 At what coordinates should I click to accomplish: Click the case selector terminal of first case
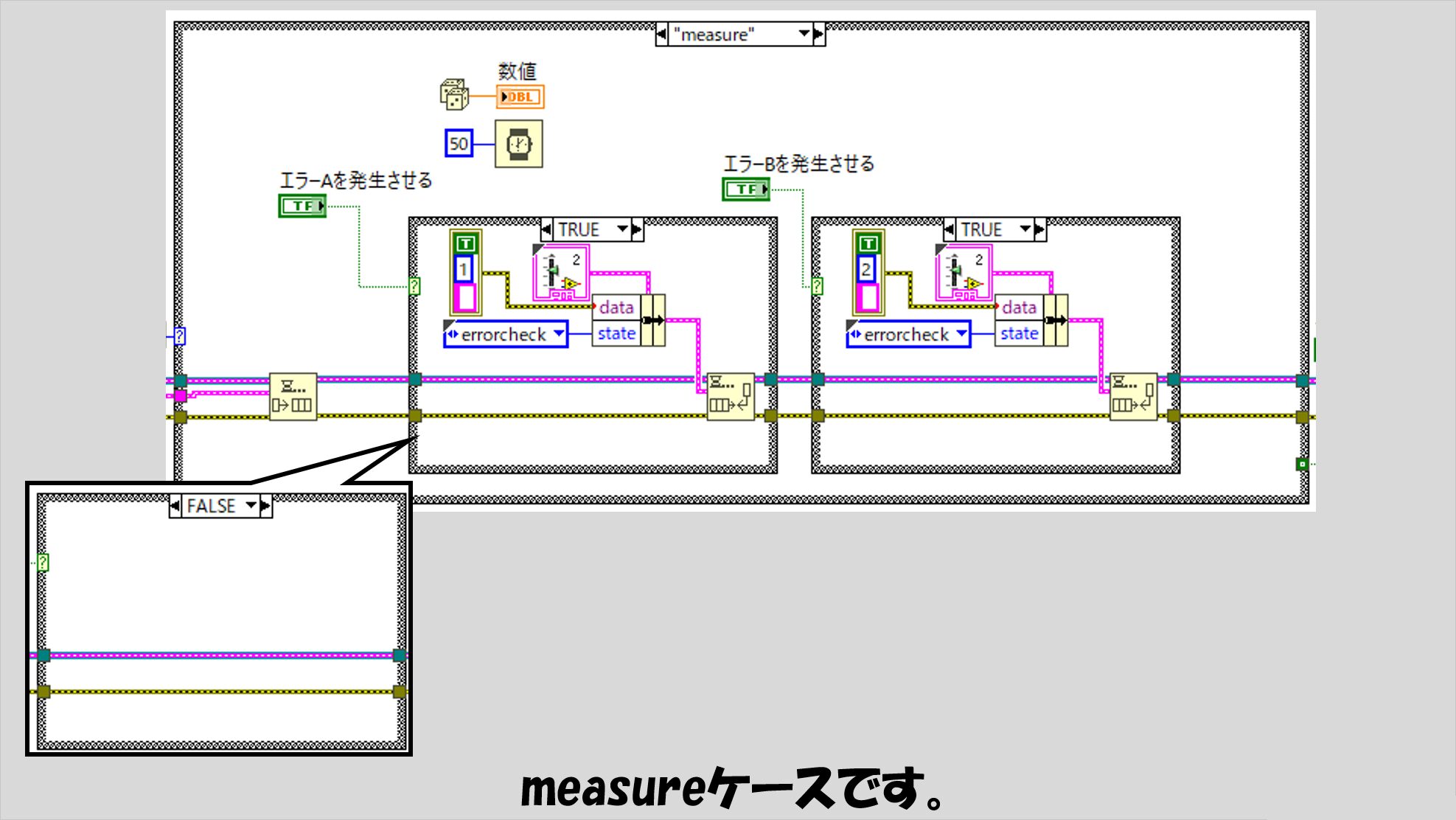pos(415,286)
